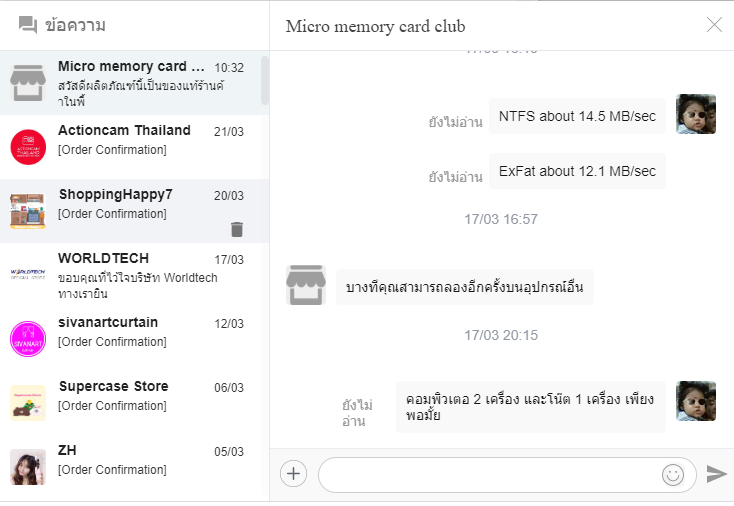The image size is (734, 506).
Task: Click the ExFat about 12.1 MB/sec message
Action: pos(577,171)
